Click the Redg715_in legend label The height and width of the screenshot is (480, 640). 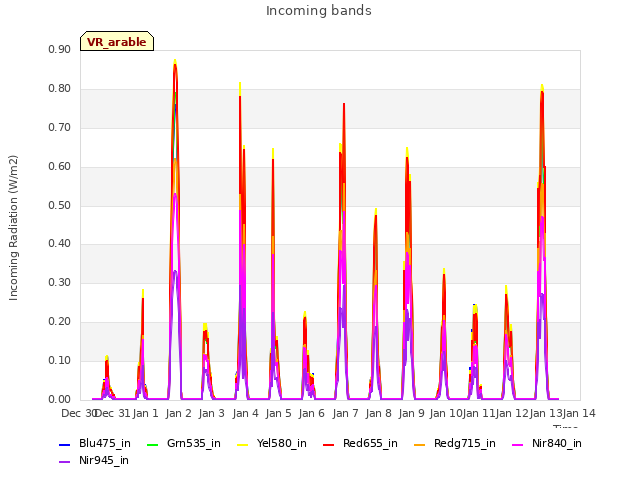click(464, 444)
